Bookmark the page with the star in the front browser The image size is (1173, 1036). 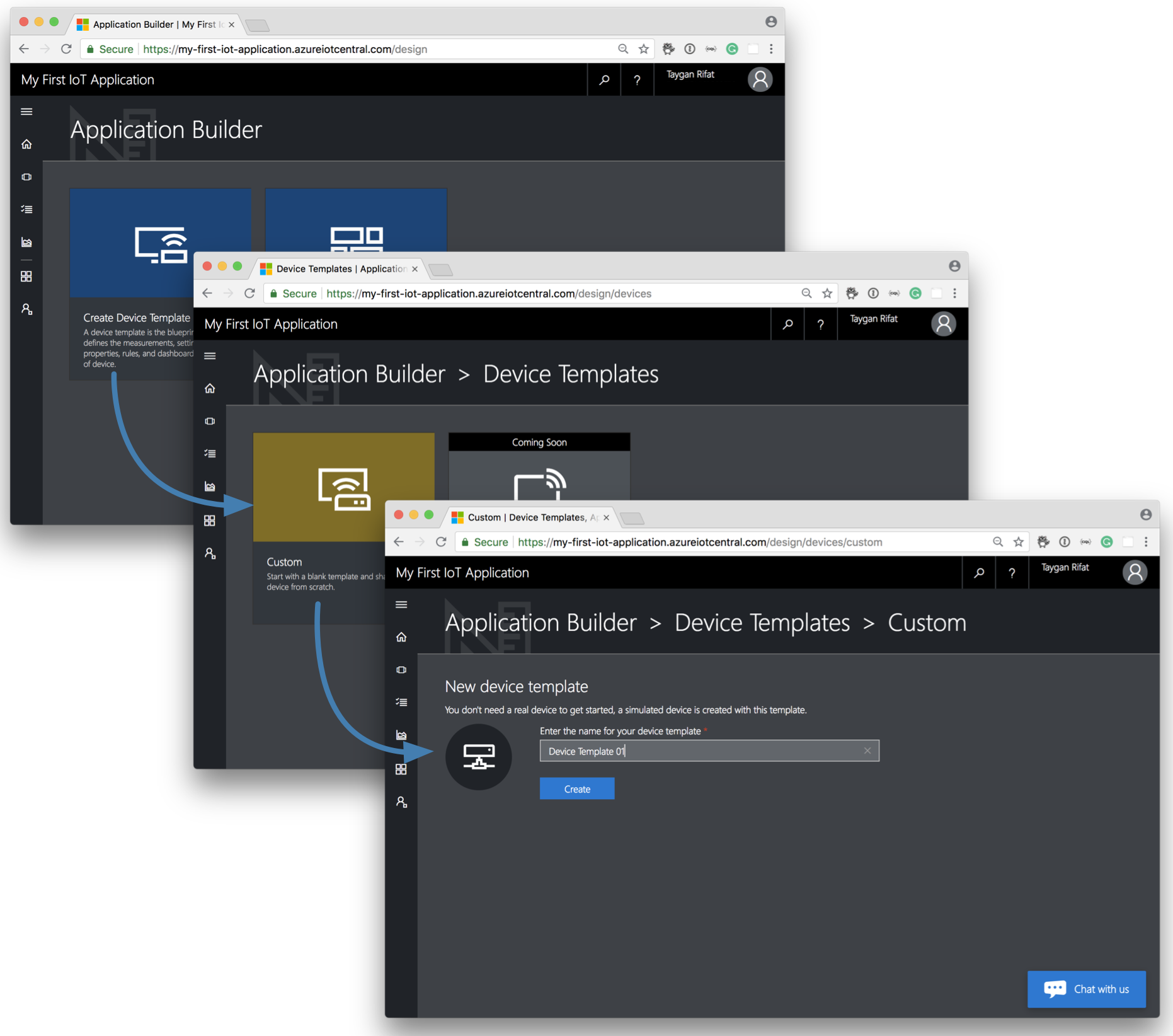click(1019, 542)
